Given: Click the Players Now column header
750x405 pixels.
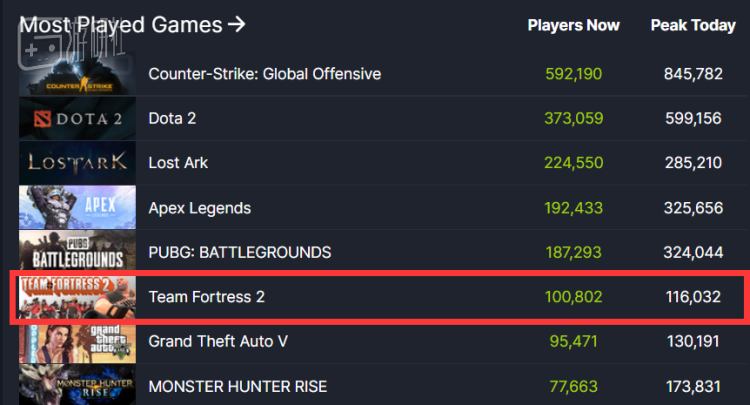Looking at the screenshot, I should click(573, 25).
